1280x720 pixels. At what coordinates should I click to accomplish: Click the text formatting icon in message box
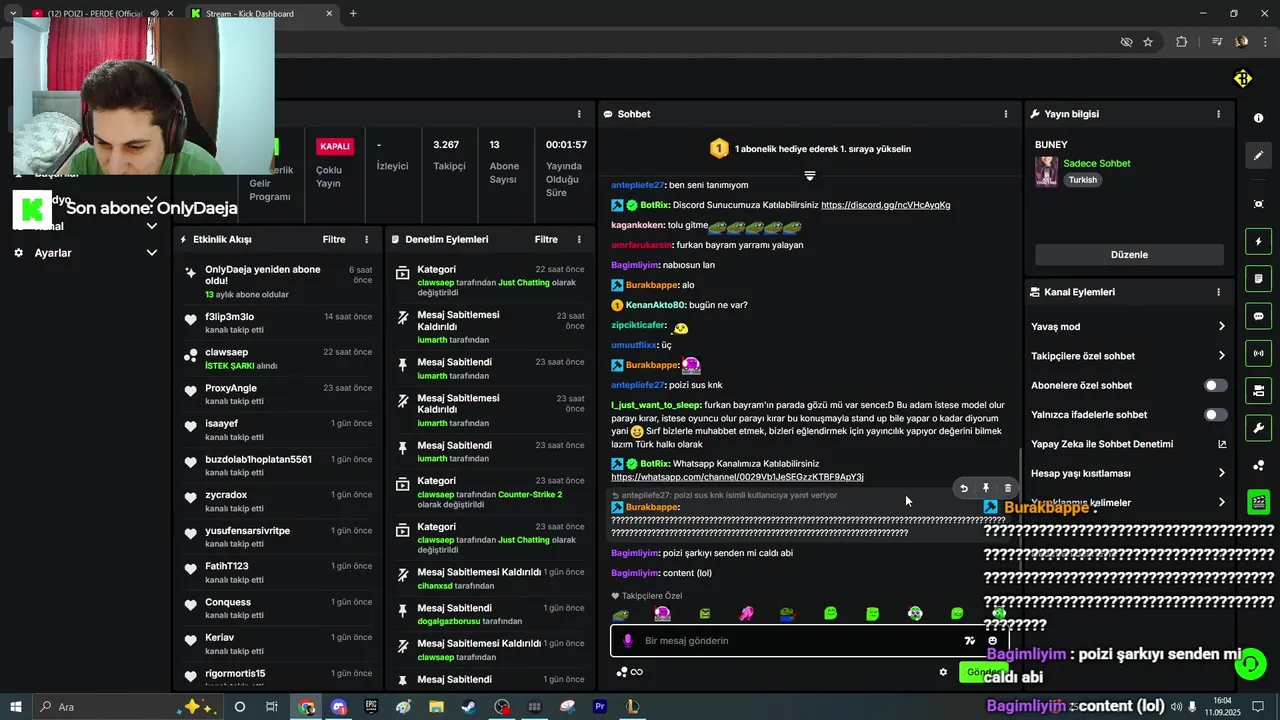pos(969,641)
